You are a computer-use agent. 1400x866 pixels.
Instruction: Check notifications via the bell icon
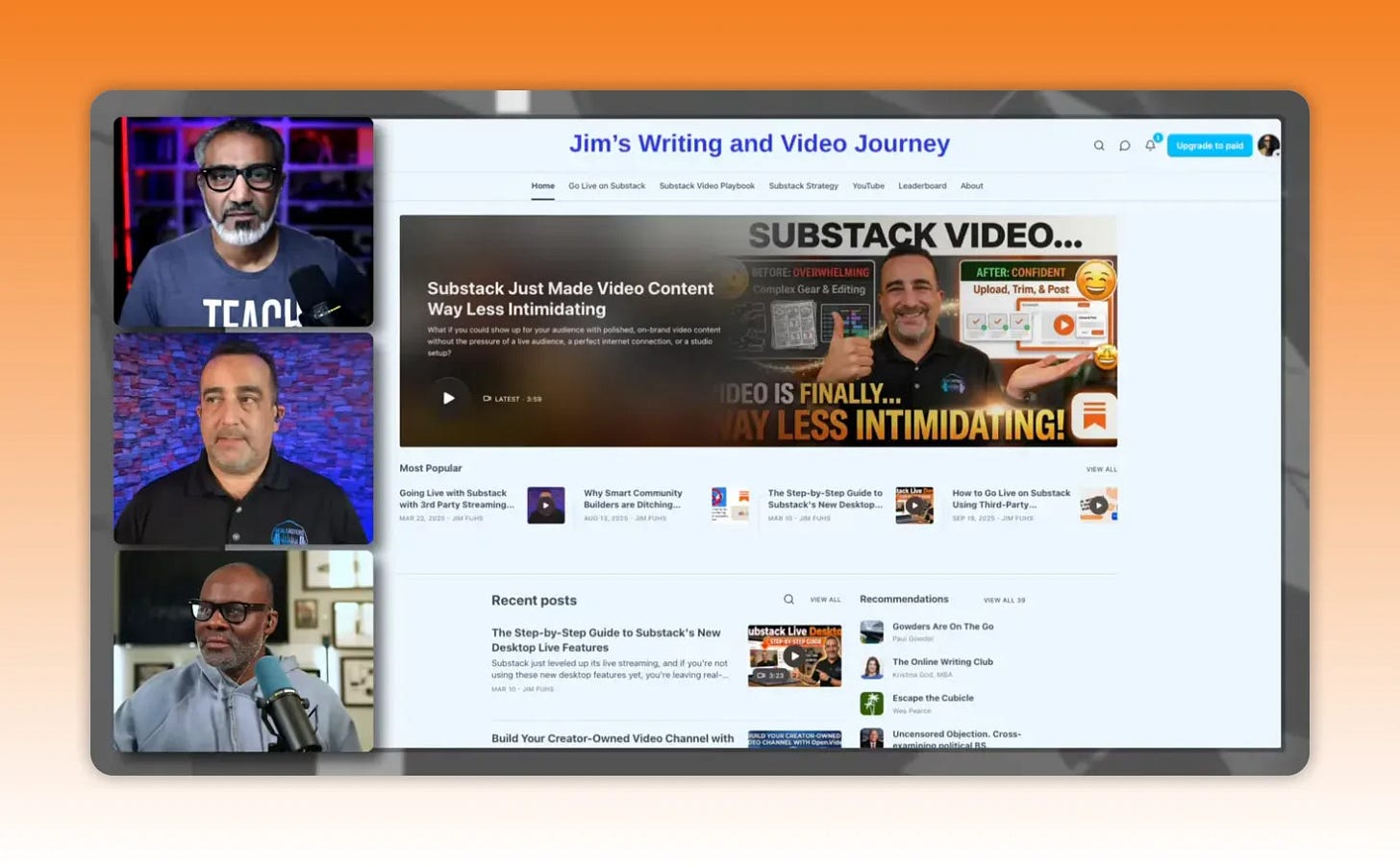[1150, 145]
